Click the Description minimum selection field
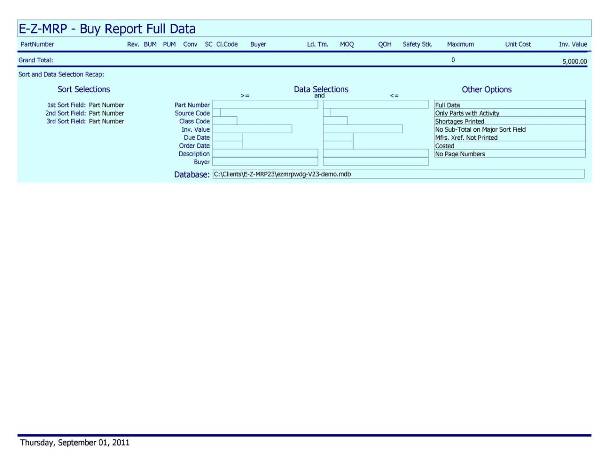This screenshot has width=609, height=472. pyautogui.click(x=264, y=153)
